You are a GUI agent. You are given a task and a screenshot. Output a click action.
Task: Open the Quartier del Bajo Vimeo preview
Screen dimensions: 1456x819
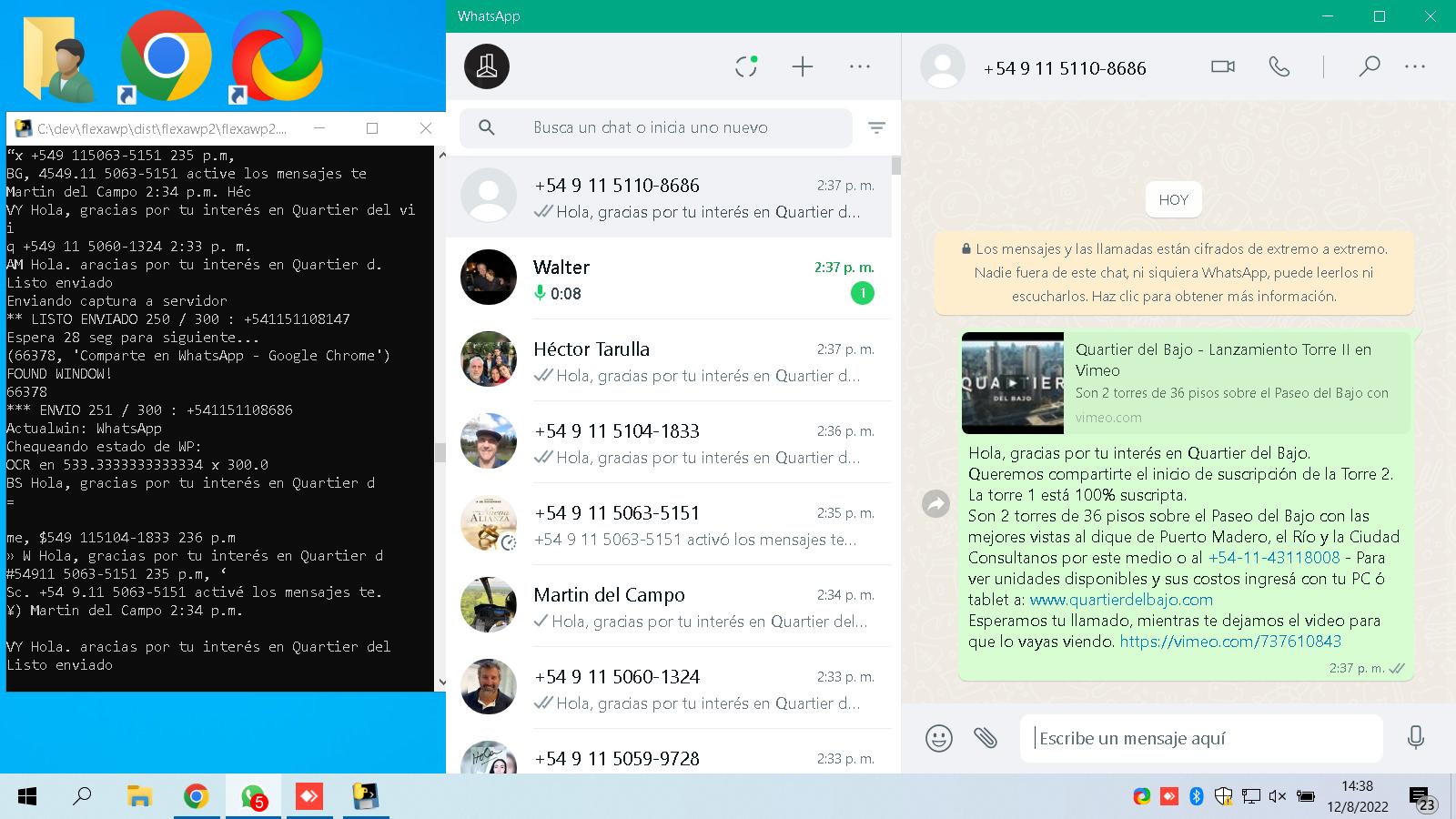pyautogui.click(x=1186, y=383)
